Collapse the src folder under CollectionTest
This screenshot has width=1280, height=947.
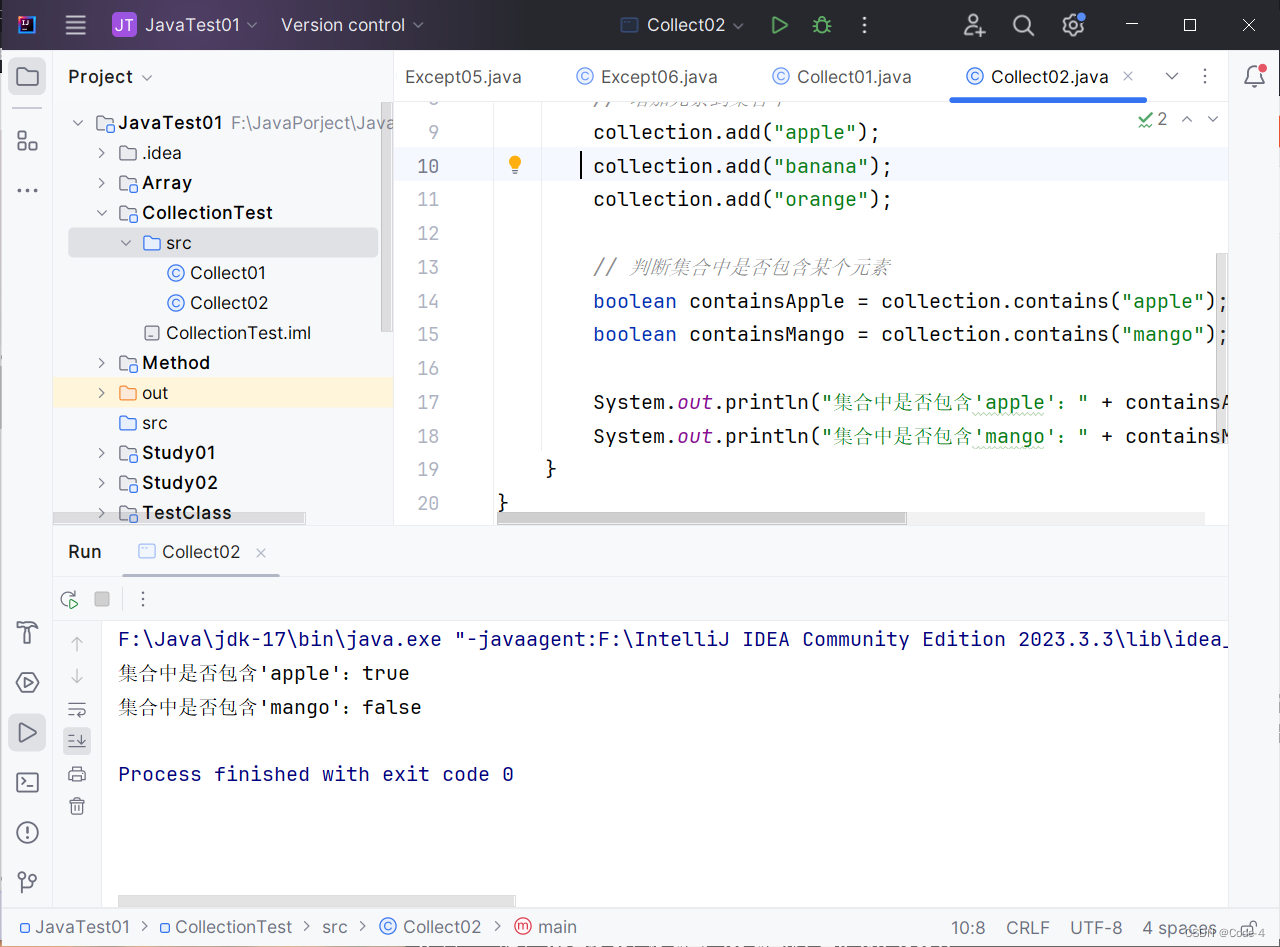(126, 243)
